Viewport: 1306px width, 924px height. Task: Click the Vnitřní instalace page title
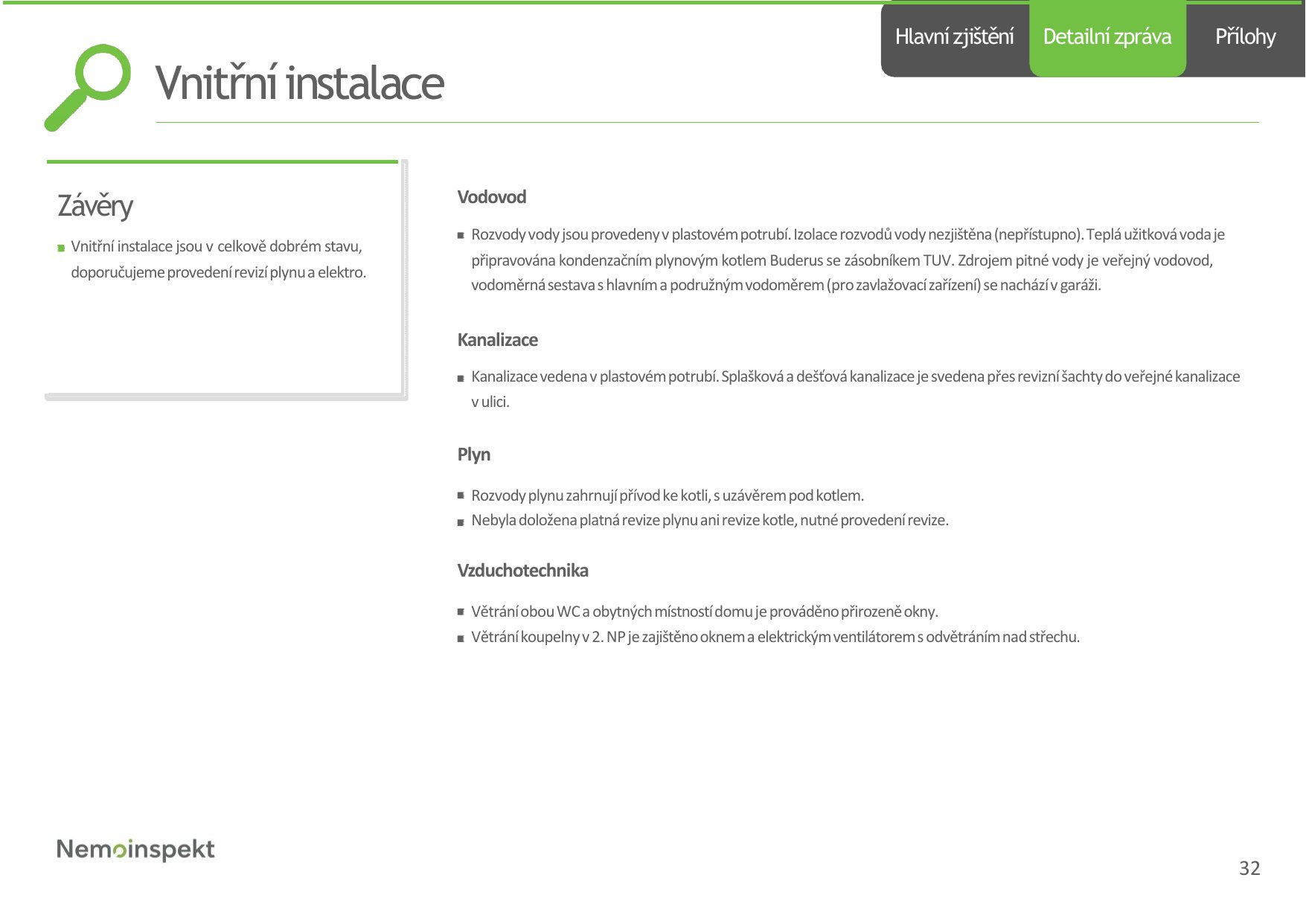[300, 83]
